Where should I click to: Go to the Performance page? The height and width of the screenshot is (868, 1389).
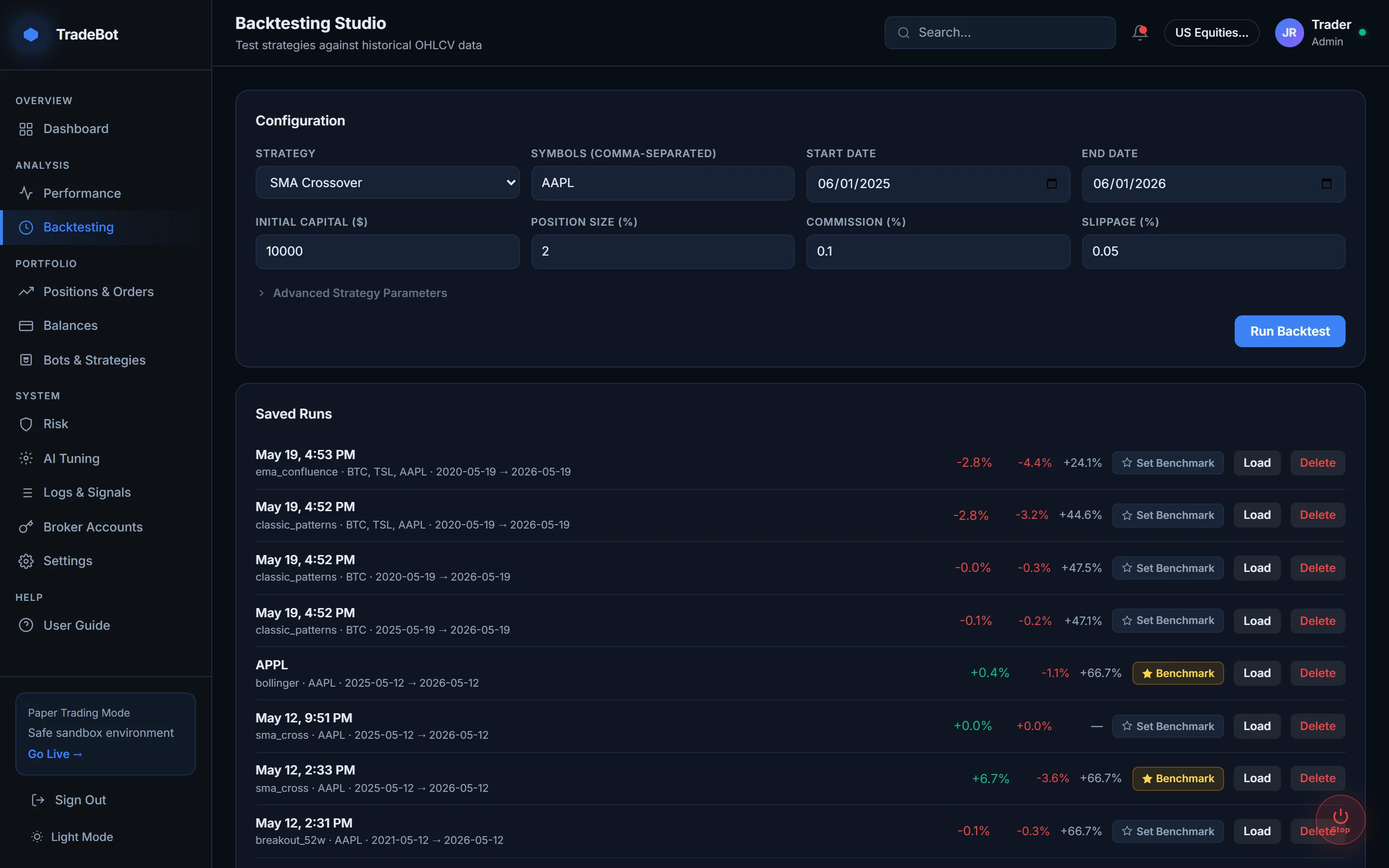(106, 193)
